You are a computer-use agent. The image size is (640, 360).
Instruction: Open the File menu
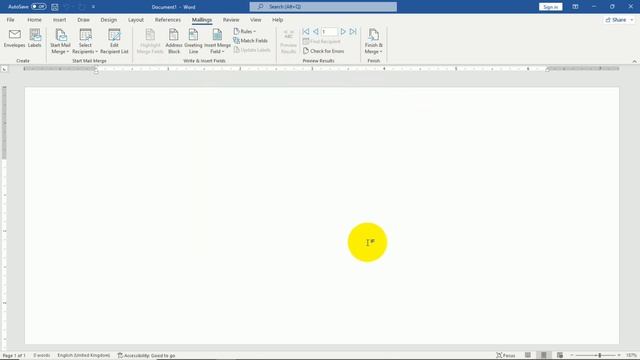click(10, 20)
